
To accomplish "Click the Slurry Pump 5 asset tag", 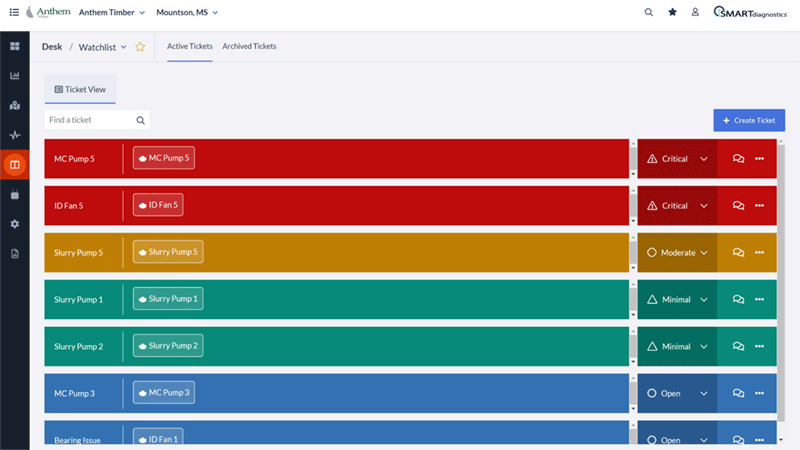I will 168,252.
